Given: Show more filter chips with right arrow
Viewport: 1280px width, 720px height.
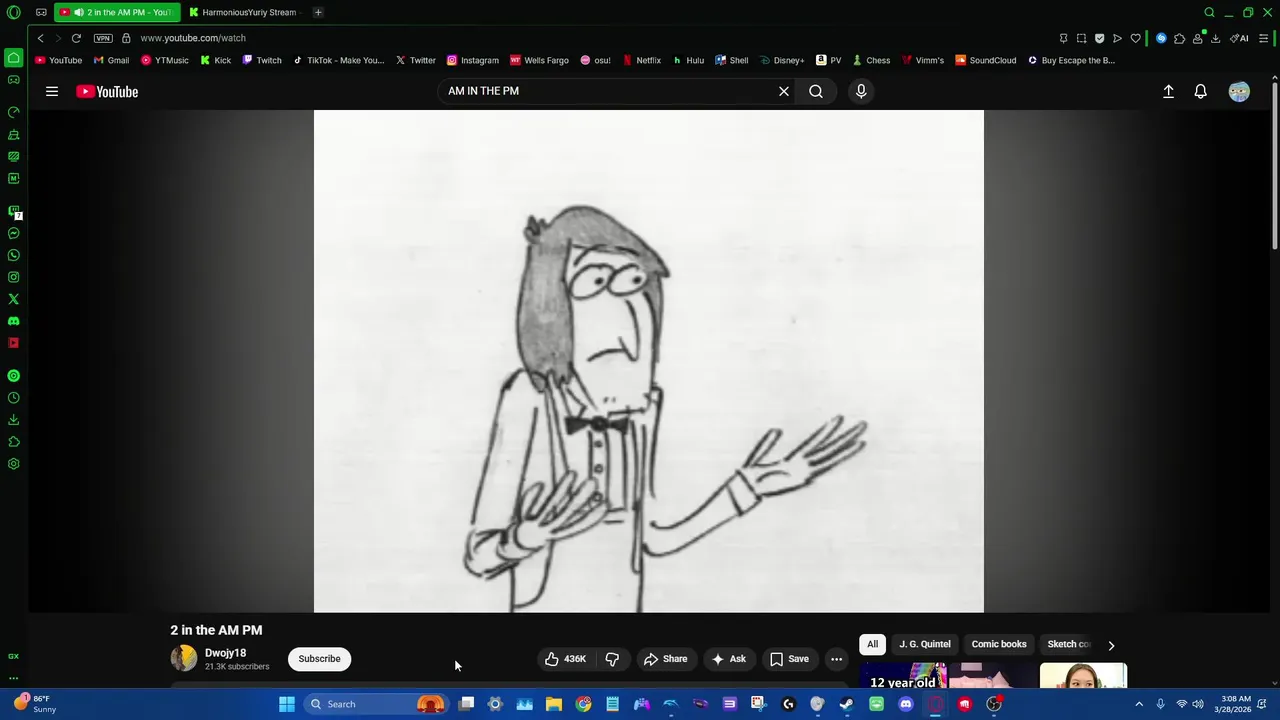Looking at the screenshot, I should coord(1111,645).
